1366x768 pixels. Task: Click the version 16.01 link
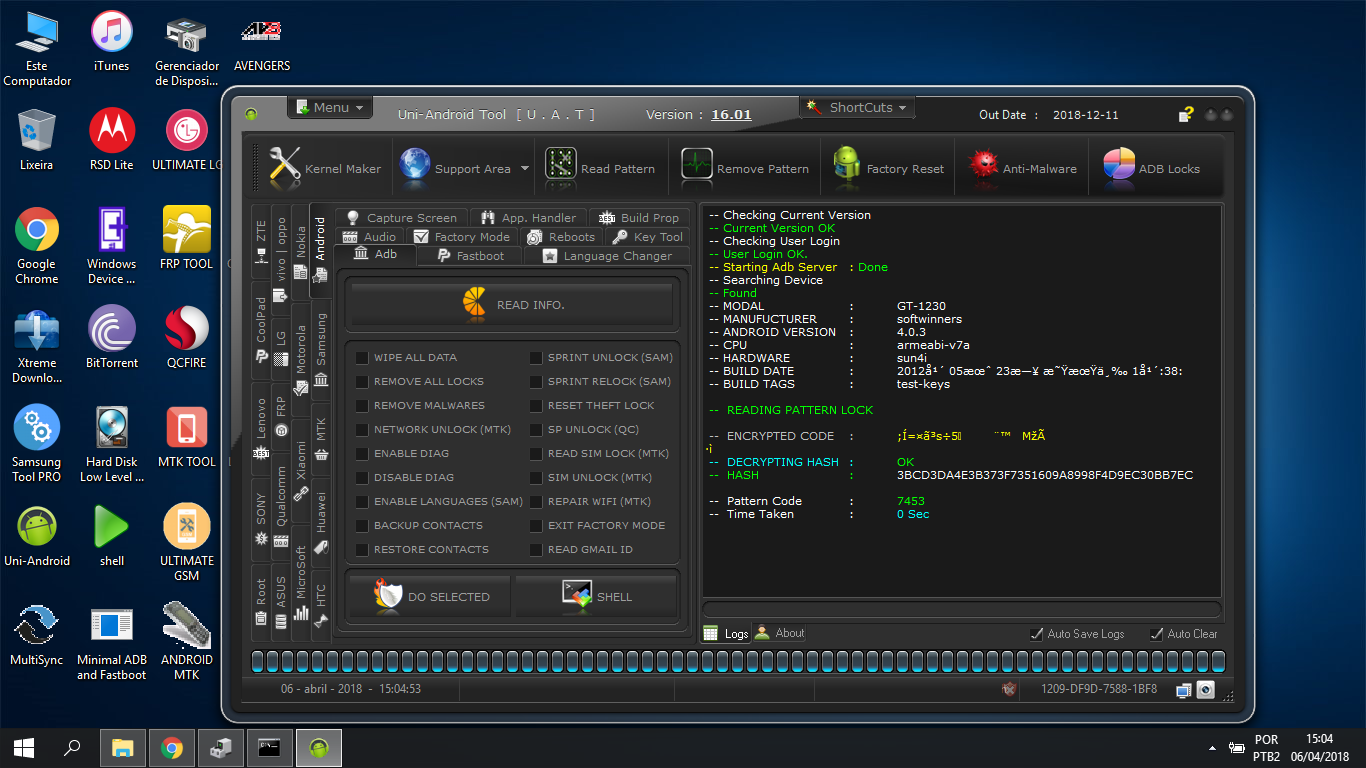[x=731, y=114]
